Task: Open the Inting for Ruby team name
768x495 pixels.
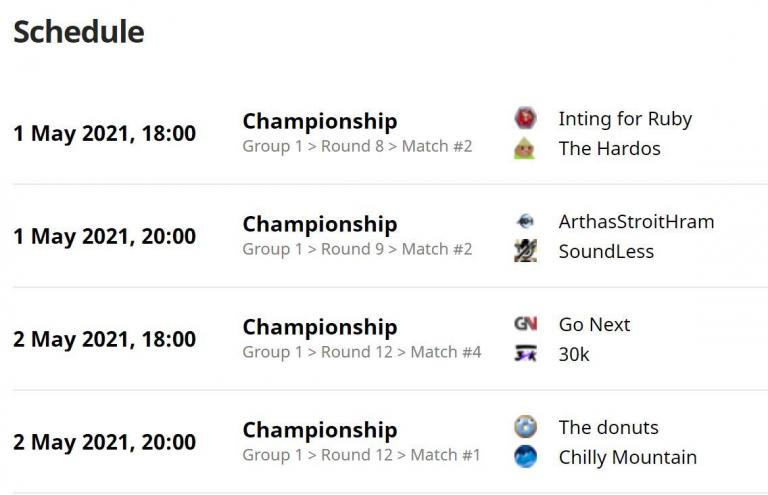Action: (x=625, y=119)
